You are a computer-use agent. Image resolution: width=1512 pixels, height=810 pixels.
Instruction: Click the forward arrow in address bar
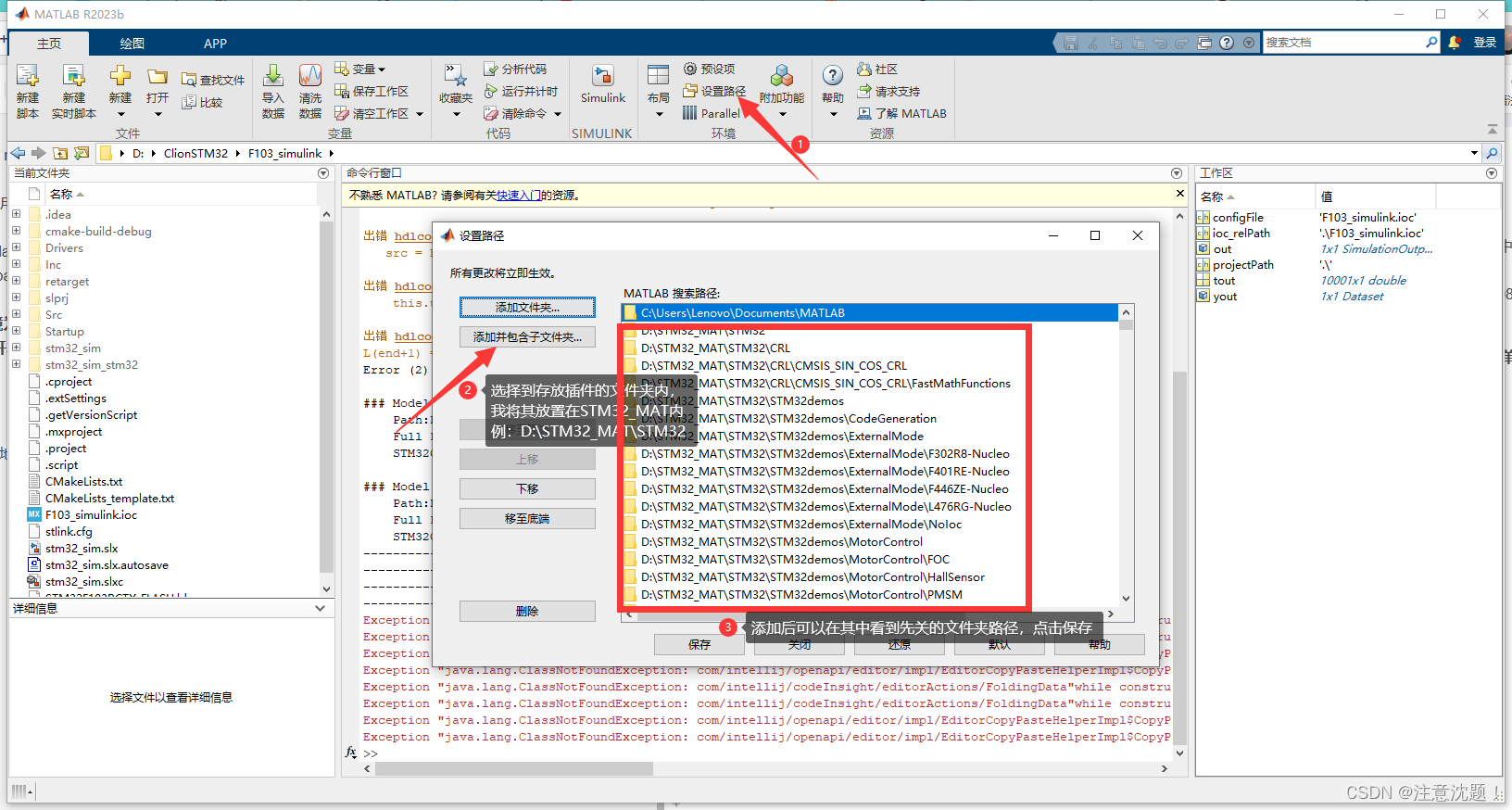pos(38,153)
